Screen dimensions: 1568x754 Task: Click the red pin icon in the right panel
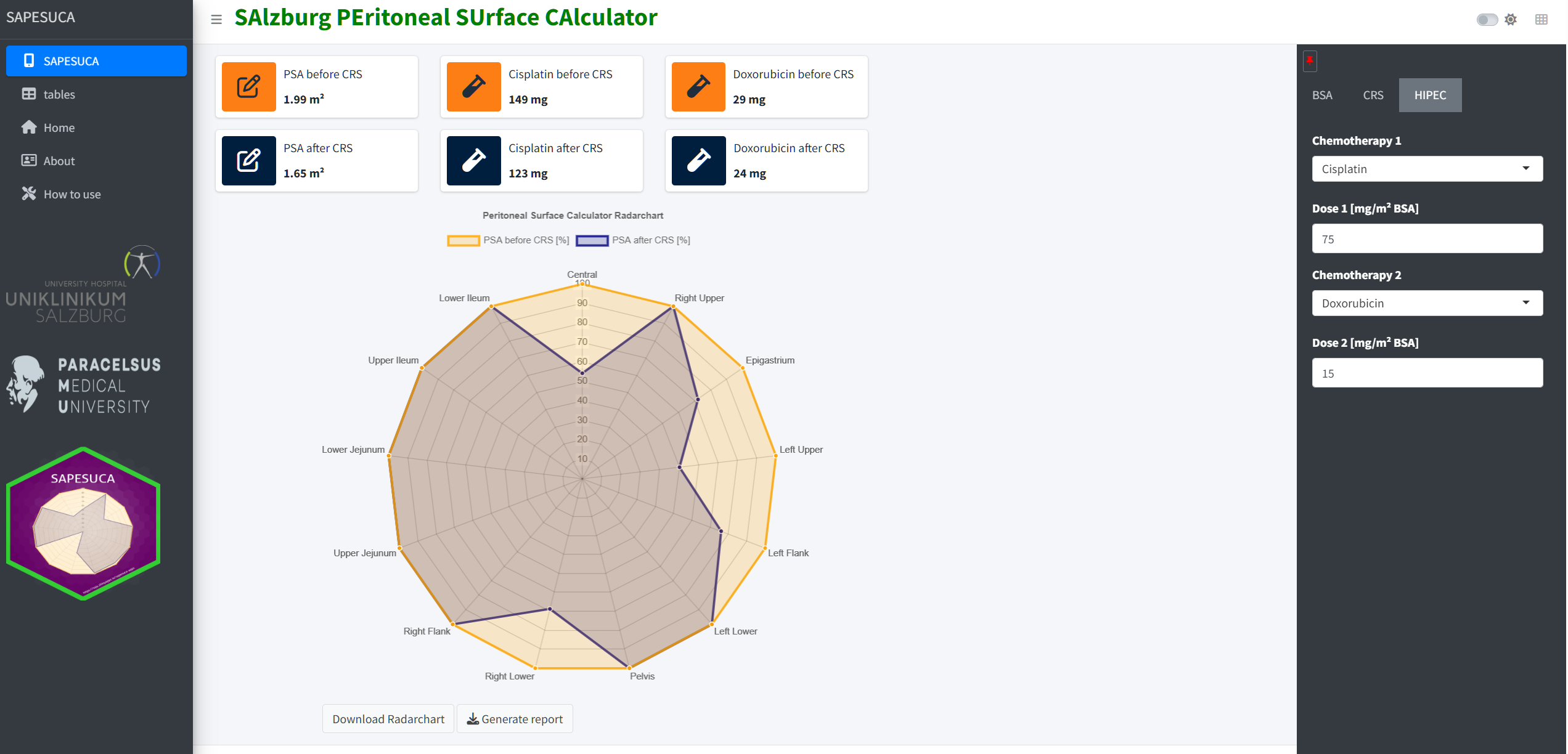[1310, 60]
